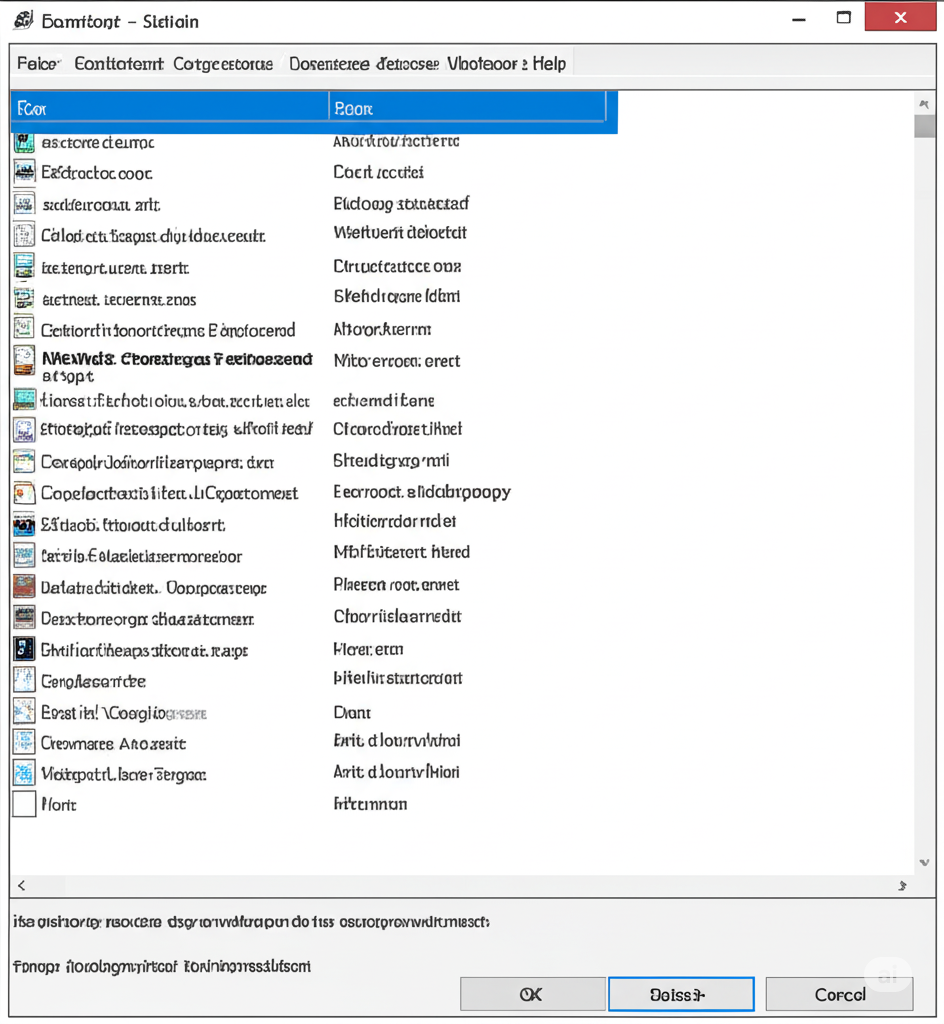The width and height of the screenshot is (944, 1024).
Task: Sort by the 'Fcor' column header
Action: 170,108
